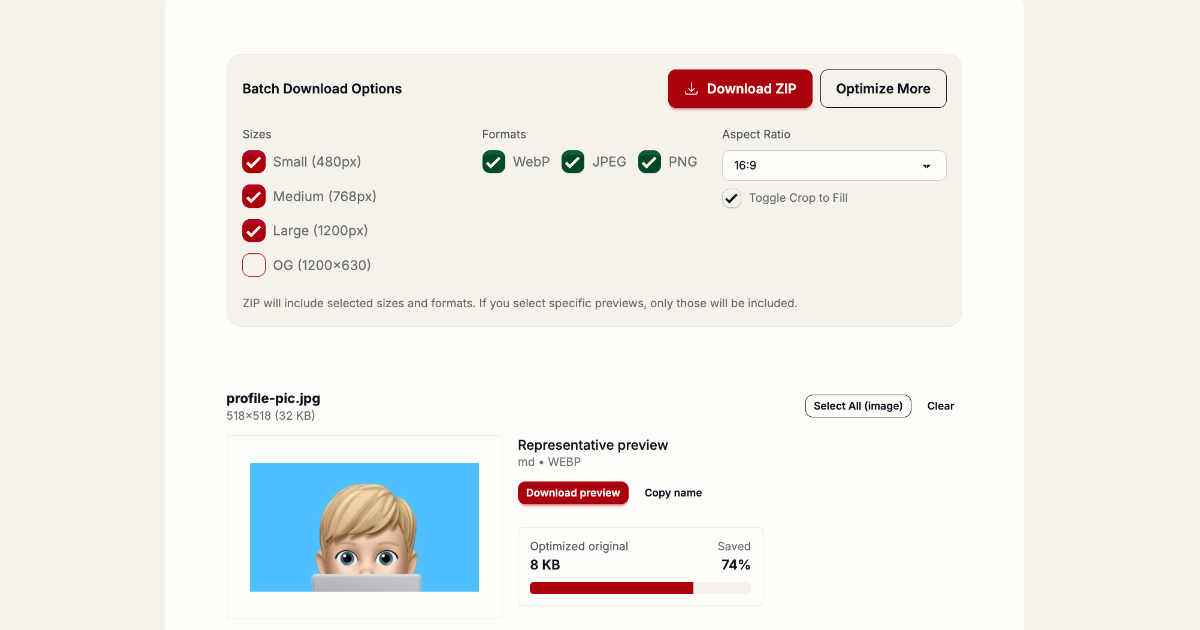Screen dimensions: 1200x630
Task: Click the checkmark icon beside WebP
Action: [493, 161]
